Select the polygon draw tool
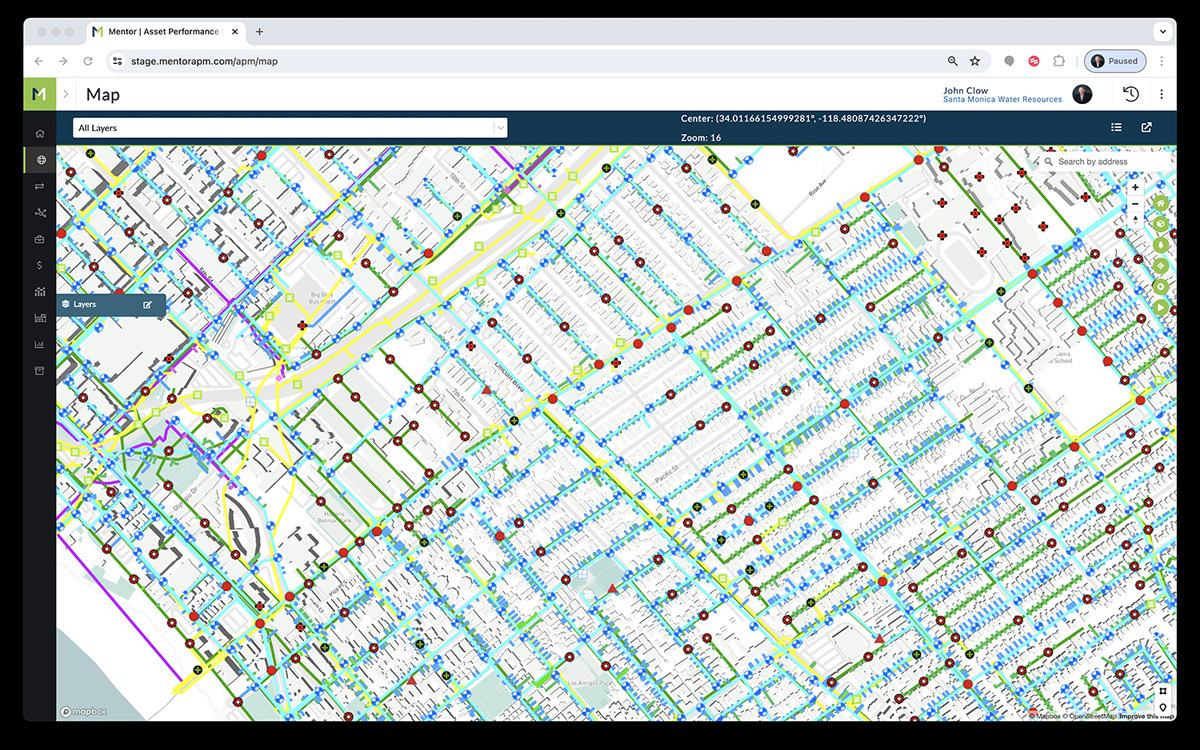Image resolution: width=1200 pixels, height=750 pixels. [x=1163, y=691]
